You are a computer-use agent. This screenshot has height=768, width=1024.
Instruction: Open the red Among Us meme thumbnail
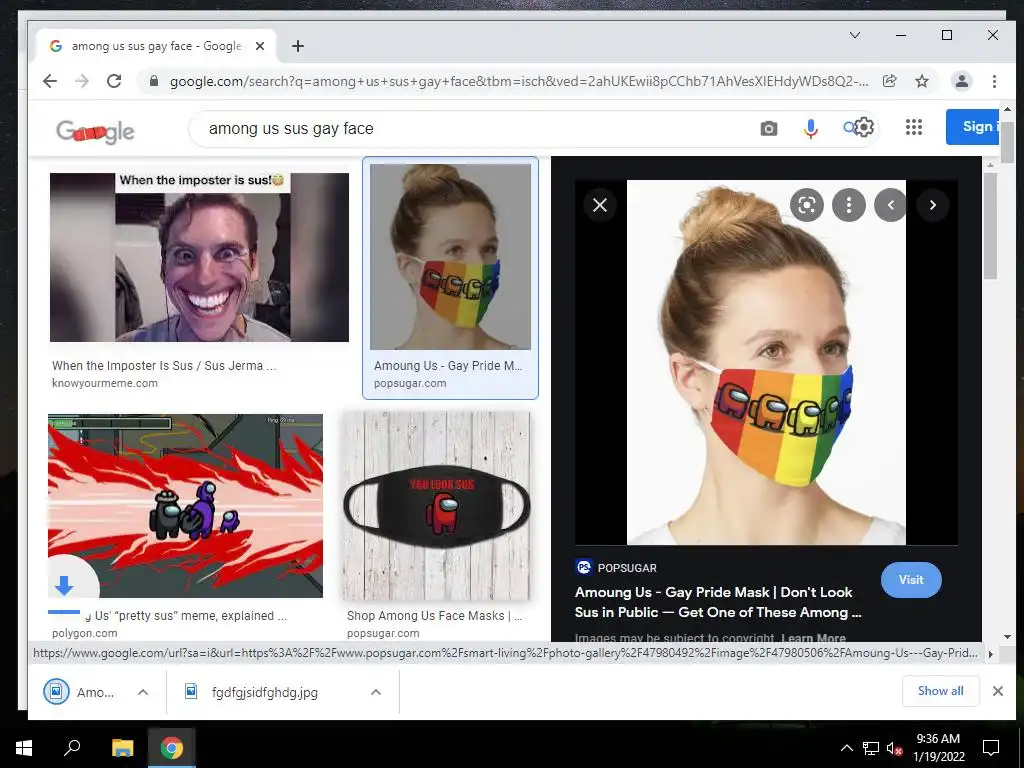185,505
